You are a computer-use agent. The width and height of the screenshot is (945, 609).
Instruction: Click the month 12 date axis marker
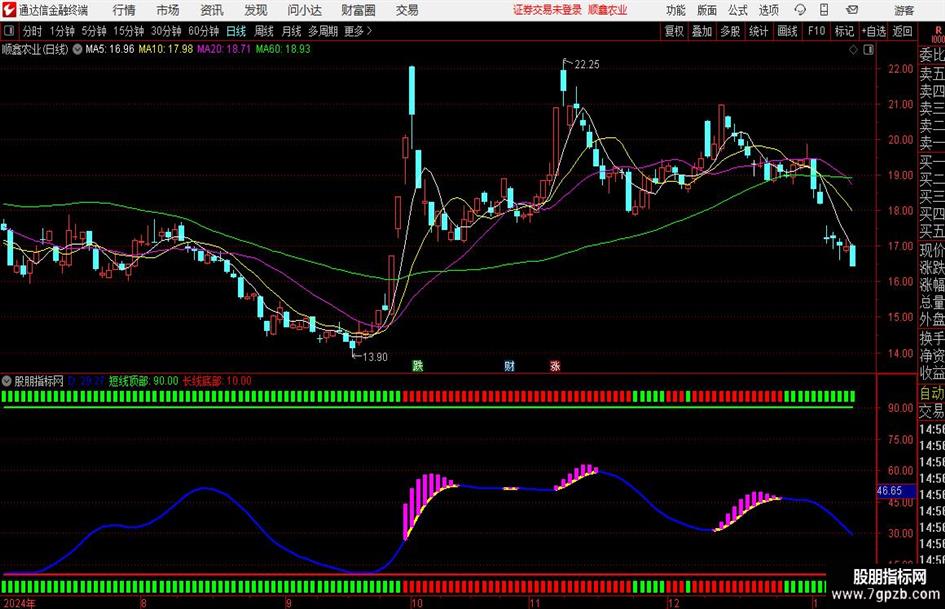[673, 603]
